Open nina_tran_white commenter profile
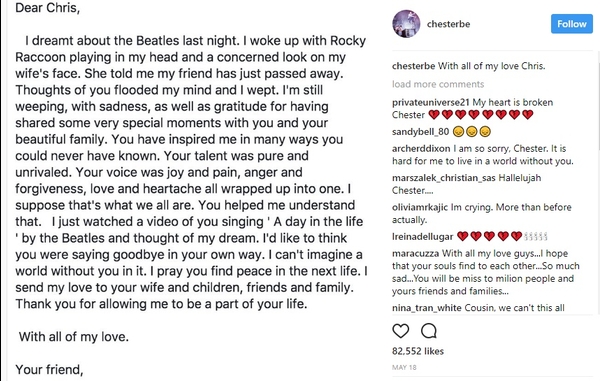The height and width of the screenshot is (381, 600). [x=427, y=308]
